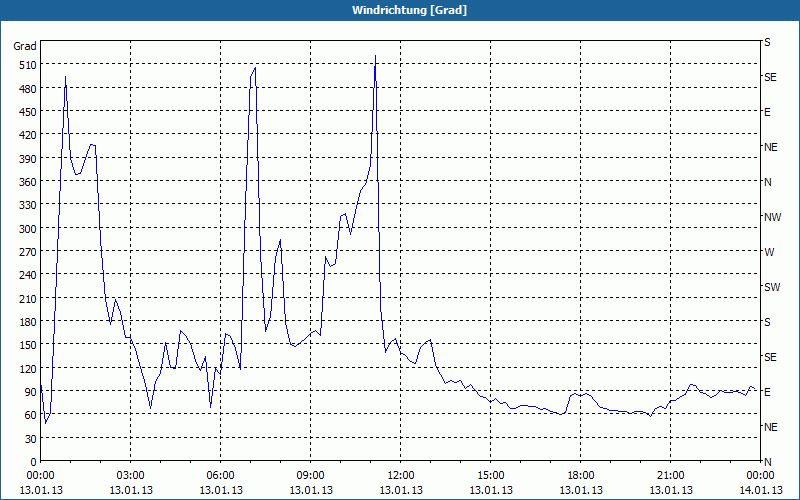The image size is (800, 500).
Task: Click the SE compass label level with 120
Action: tap(770, 357)
